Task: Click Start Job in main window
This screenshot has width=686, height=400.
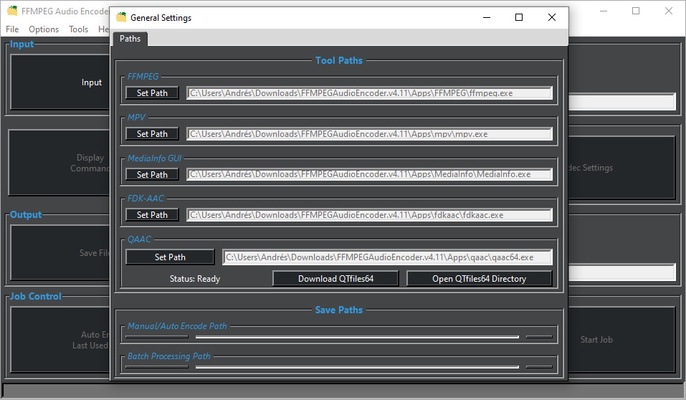Action: click(x=622, y=340)
